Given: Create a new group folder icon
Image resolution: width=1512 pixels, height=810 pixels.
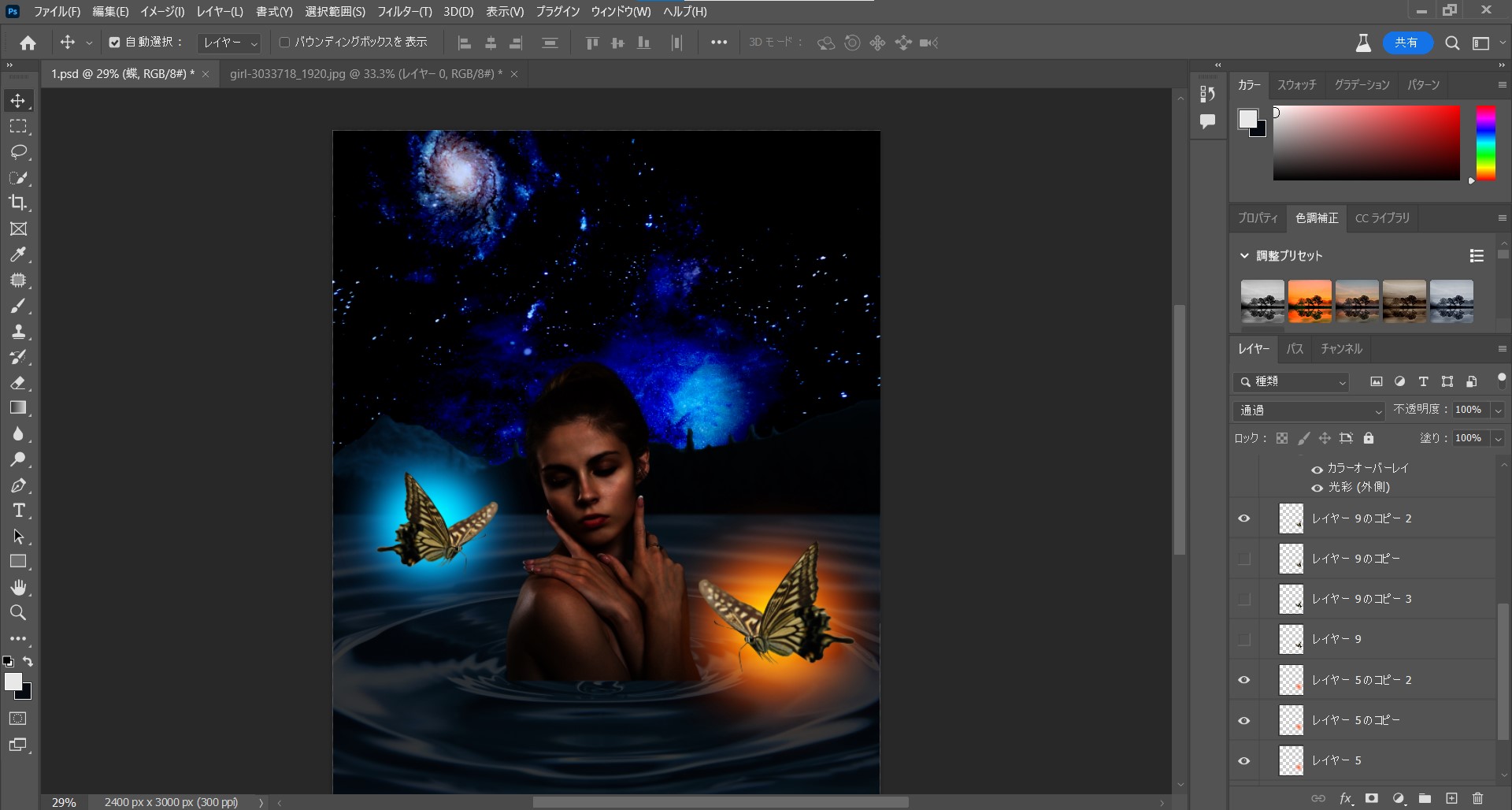Looking at the screenshot, I should pyautogui.click(x=1425, y=798).
